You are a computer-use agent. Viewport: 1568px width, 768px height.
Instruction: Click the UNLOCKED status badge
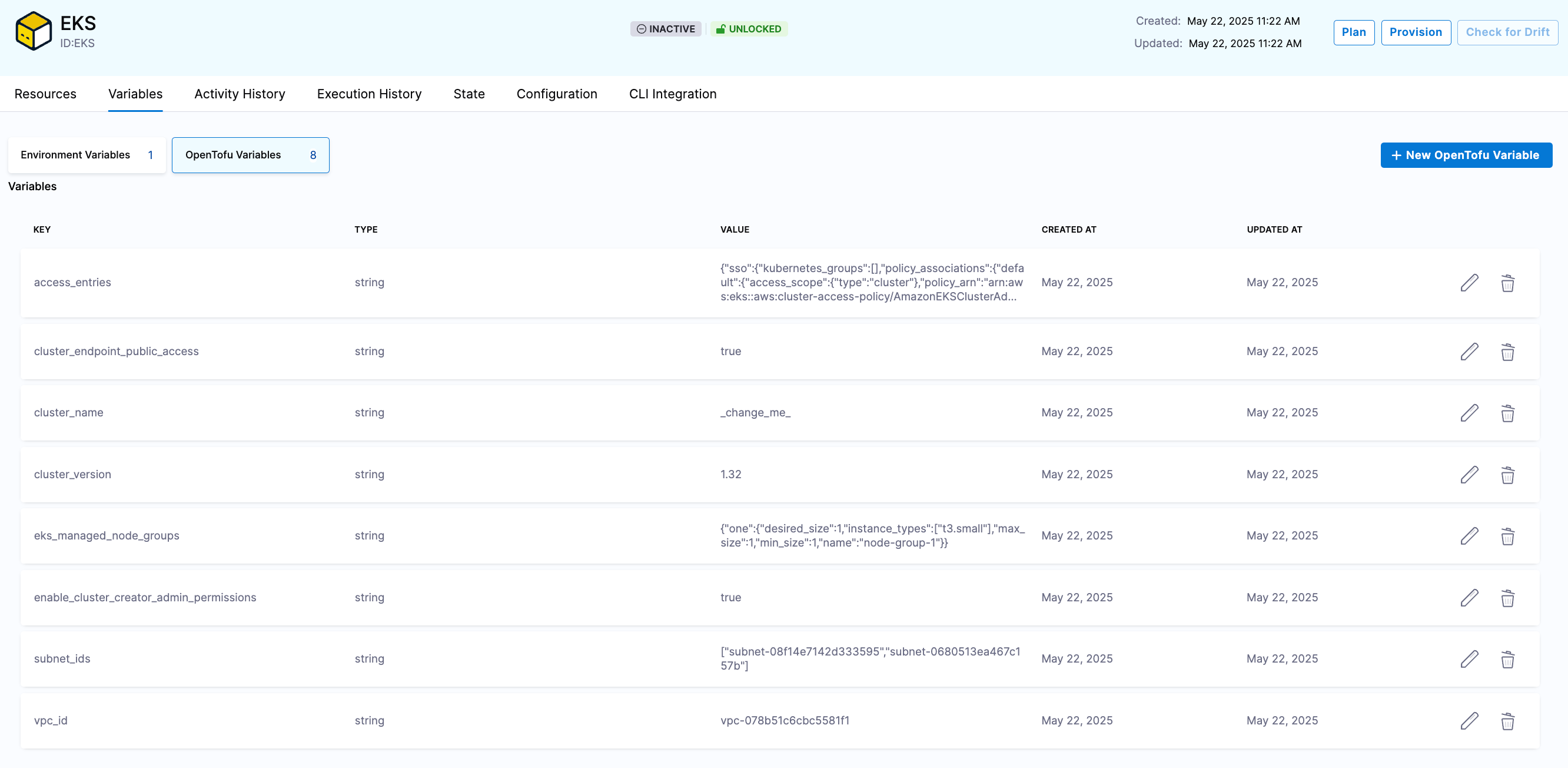pos(748,29)
